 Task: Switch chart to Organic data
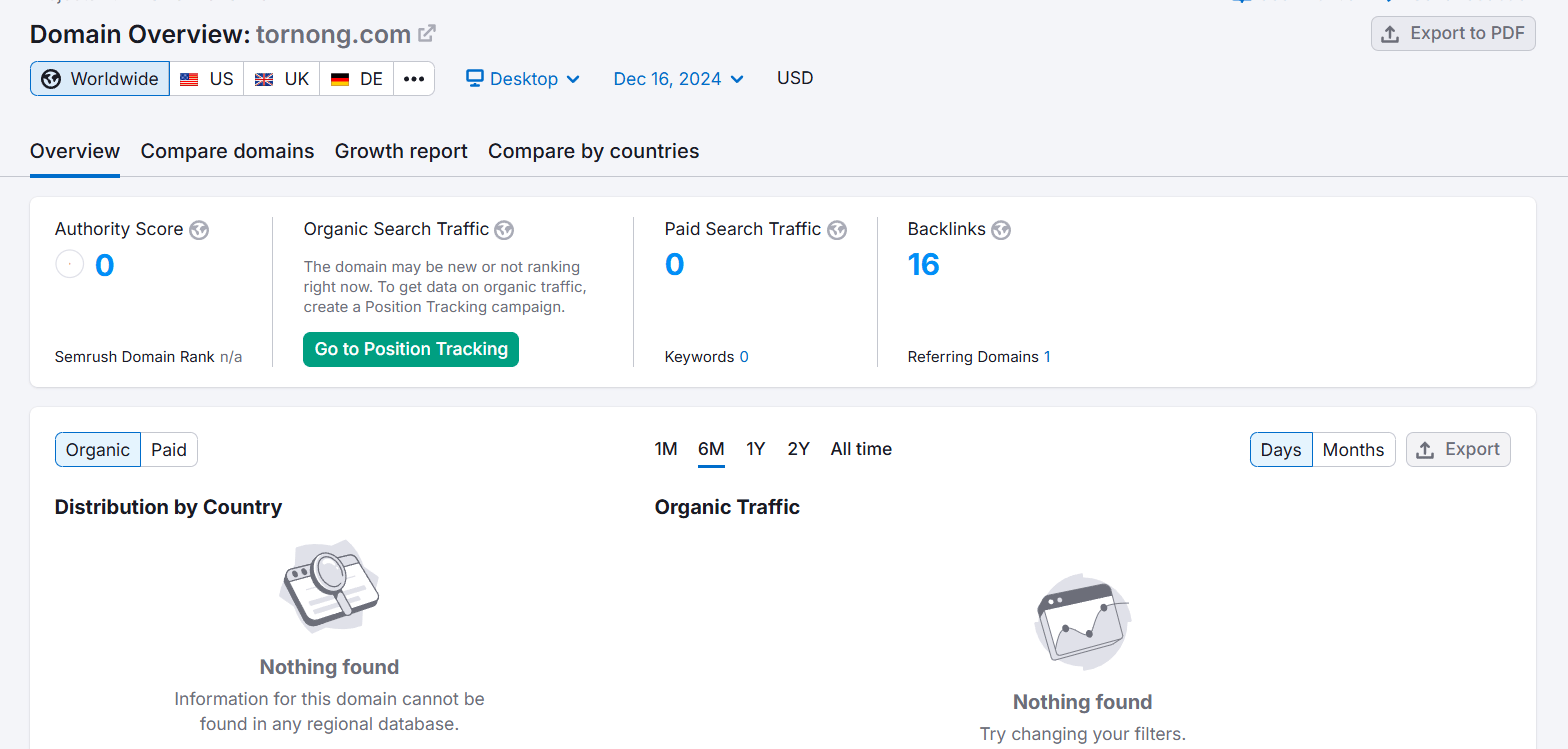tap(98, 450)
